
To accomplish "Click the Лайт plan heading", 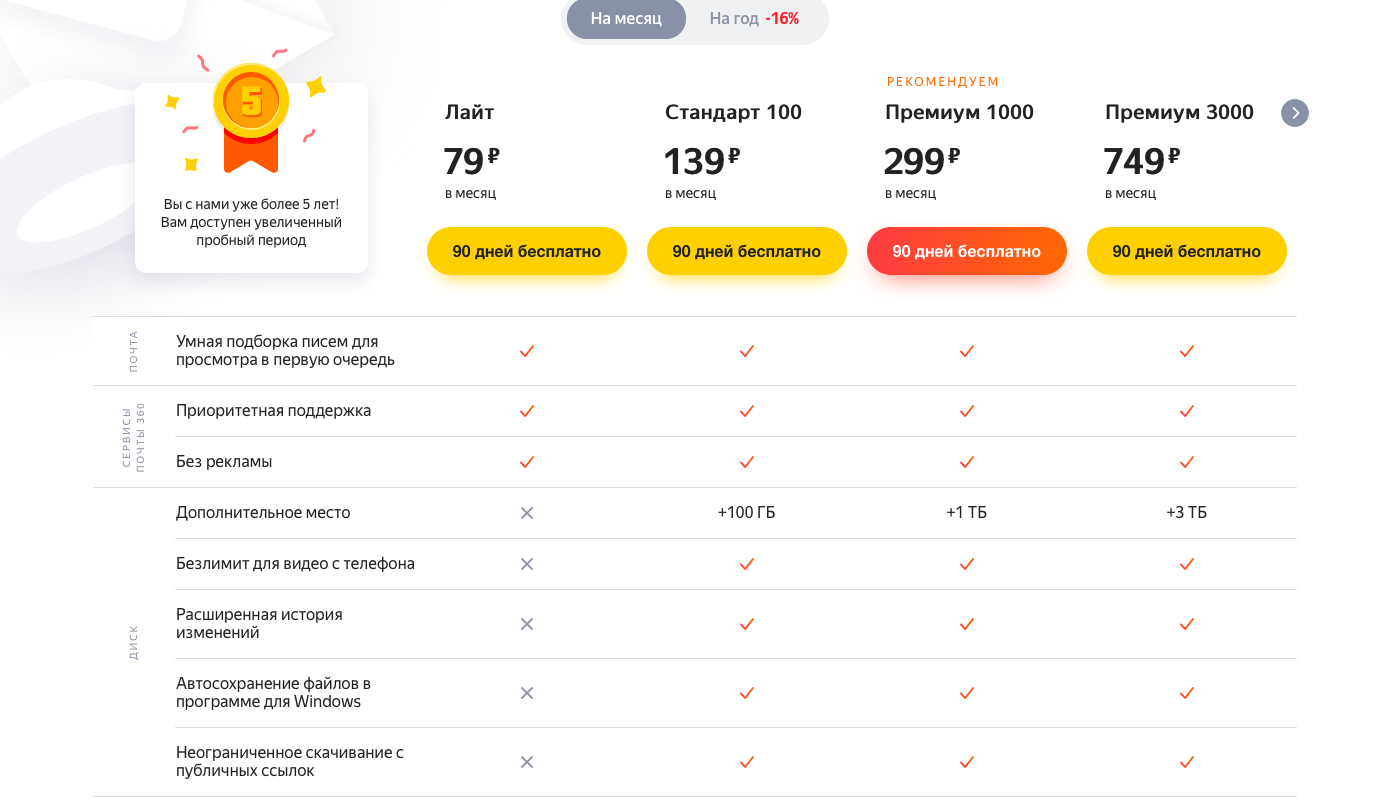I will tap(469, 113).
